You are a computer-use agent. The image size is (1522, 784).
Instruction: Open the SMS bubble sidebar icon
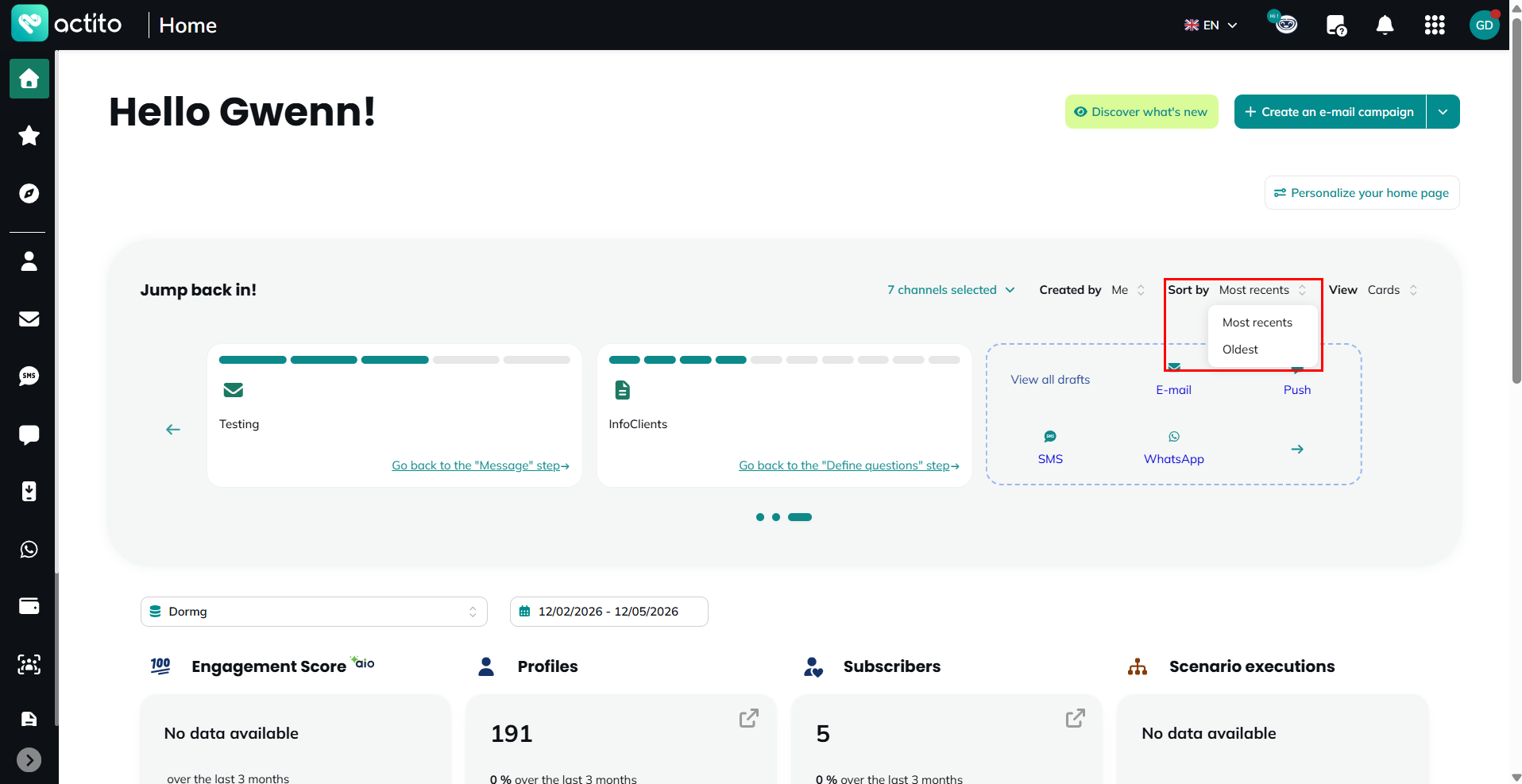[x=29, y=376]
